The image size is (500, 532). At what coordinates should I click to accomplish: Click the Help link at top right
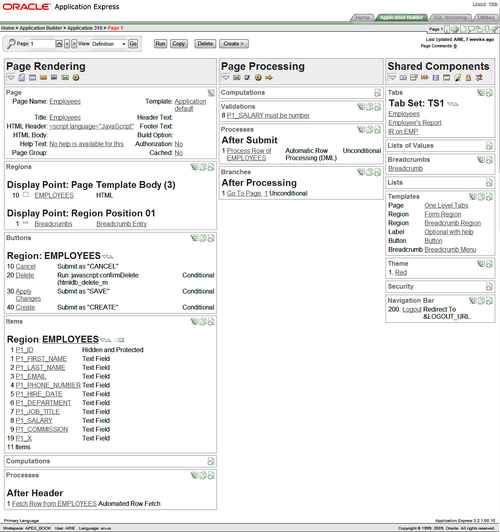click(x=493, y=4)
